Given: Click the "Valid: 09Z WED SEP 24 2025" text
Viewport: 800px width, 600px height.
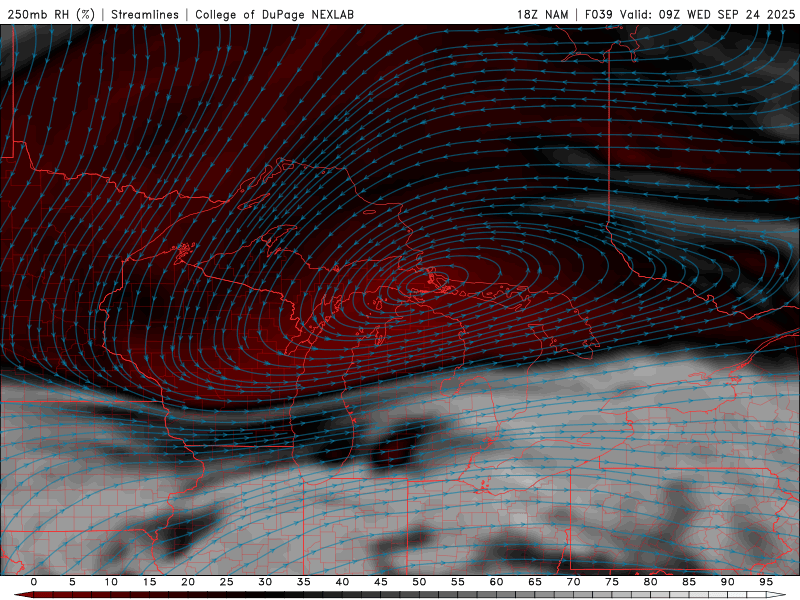Looking at the screenshot, I should [707, 14].
